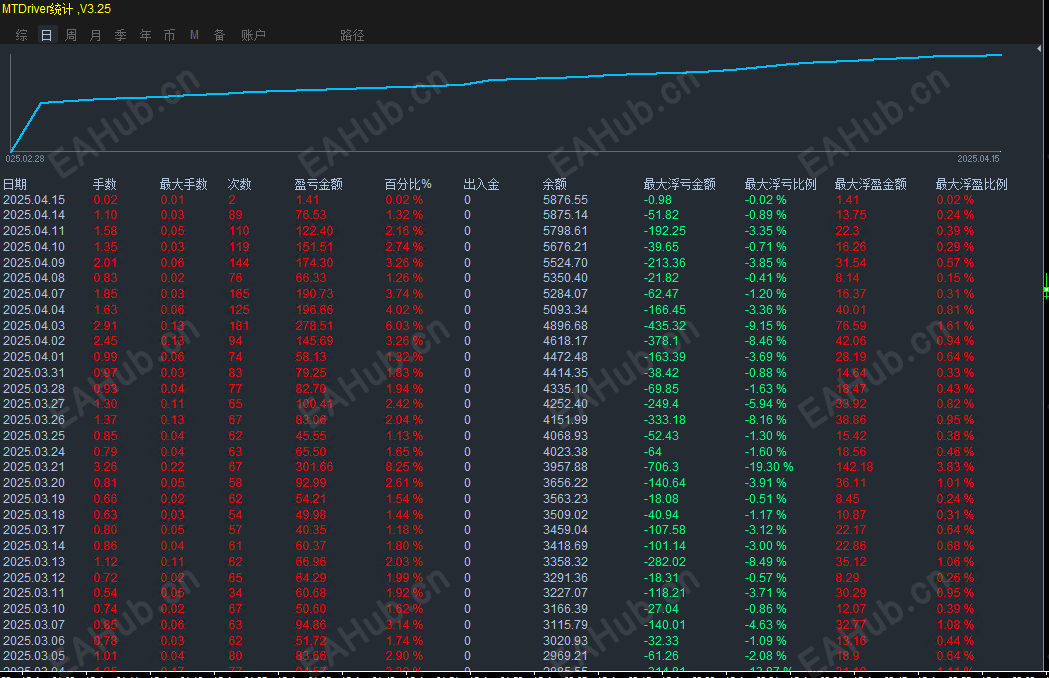Switch to the 年 yearly tab
Image resolution: width=1049 pixels, height=678 pixels.
click(x=145, y=35)
